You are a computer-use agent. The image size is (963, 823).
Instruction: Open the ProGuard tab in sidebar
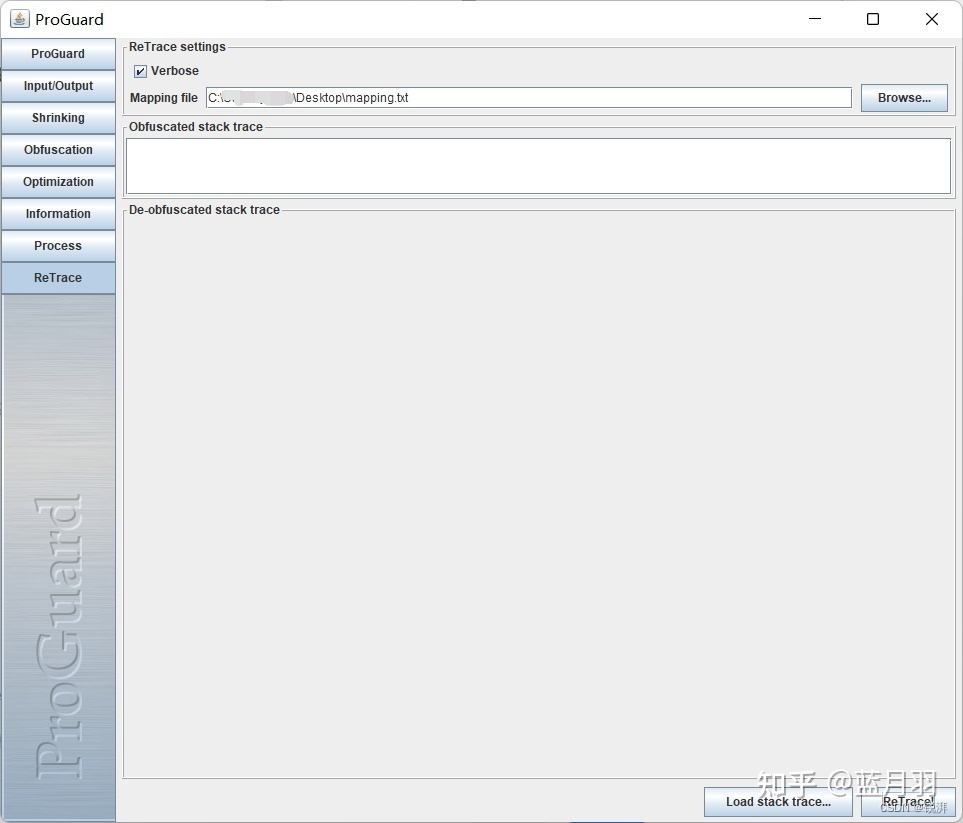click(x=58, y=54)
